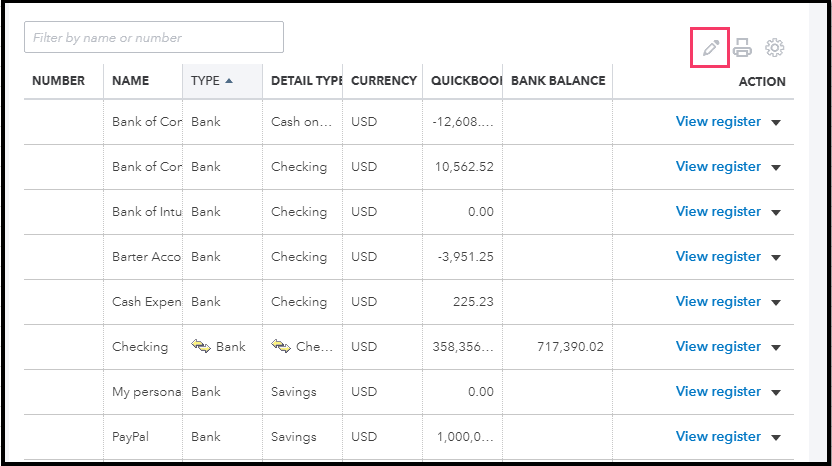Open View register for Cash Expense account

(x=718, y=302)
